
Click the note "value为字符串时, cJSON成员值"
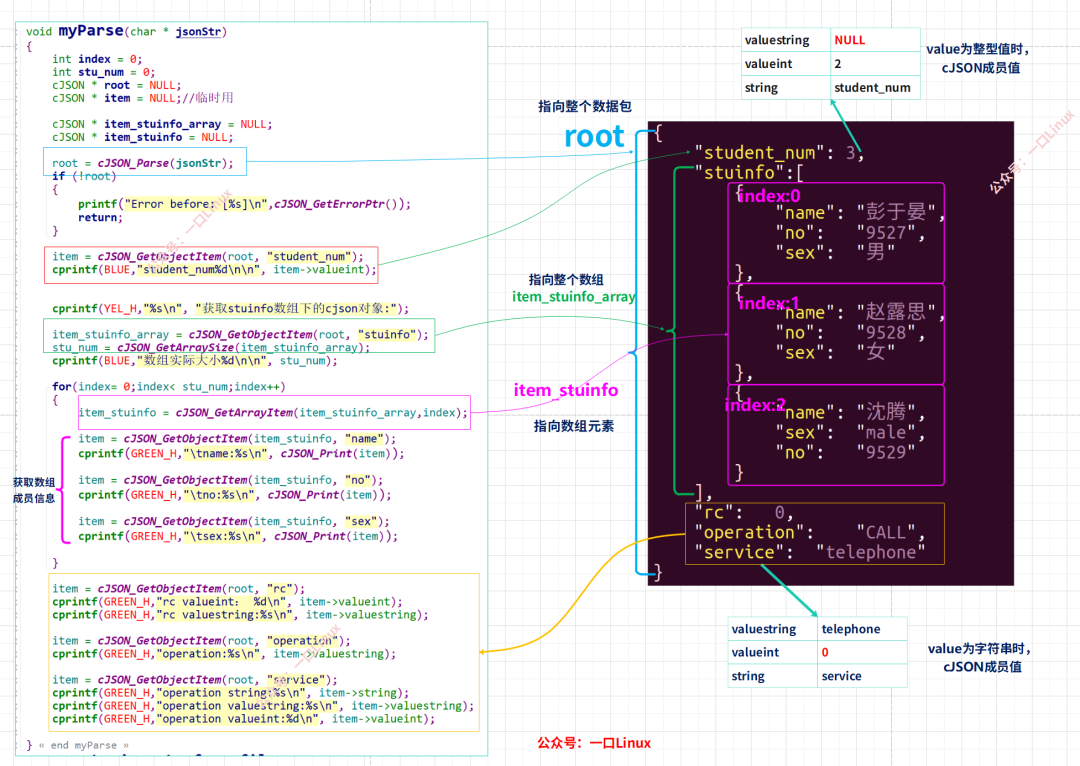[979, 658]
